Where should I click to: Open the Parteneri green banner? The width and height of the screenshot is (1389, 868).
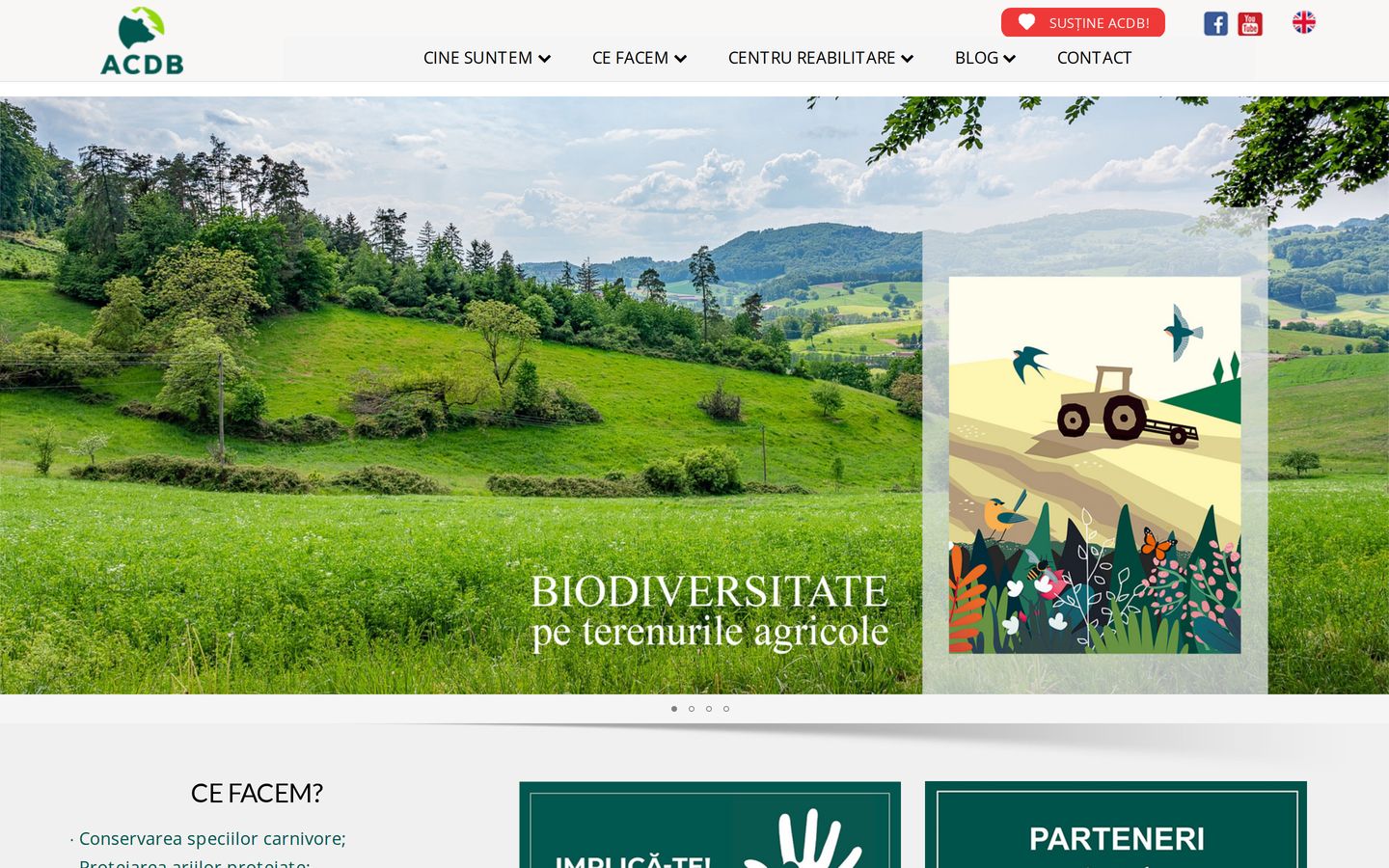(x=1116, y=825)
